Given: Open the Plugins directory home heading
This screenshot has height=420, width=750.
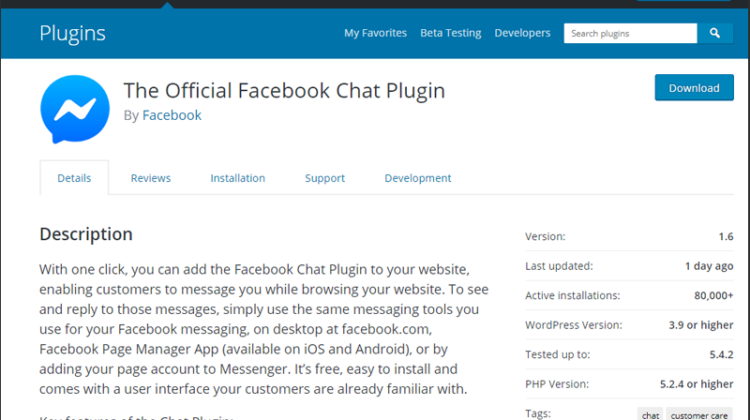Looking at the screenshot, I should coord(72,33).
